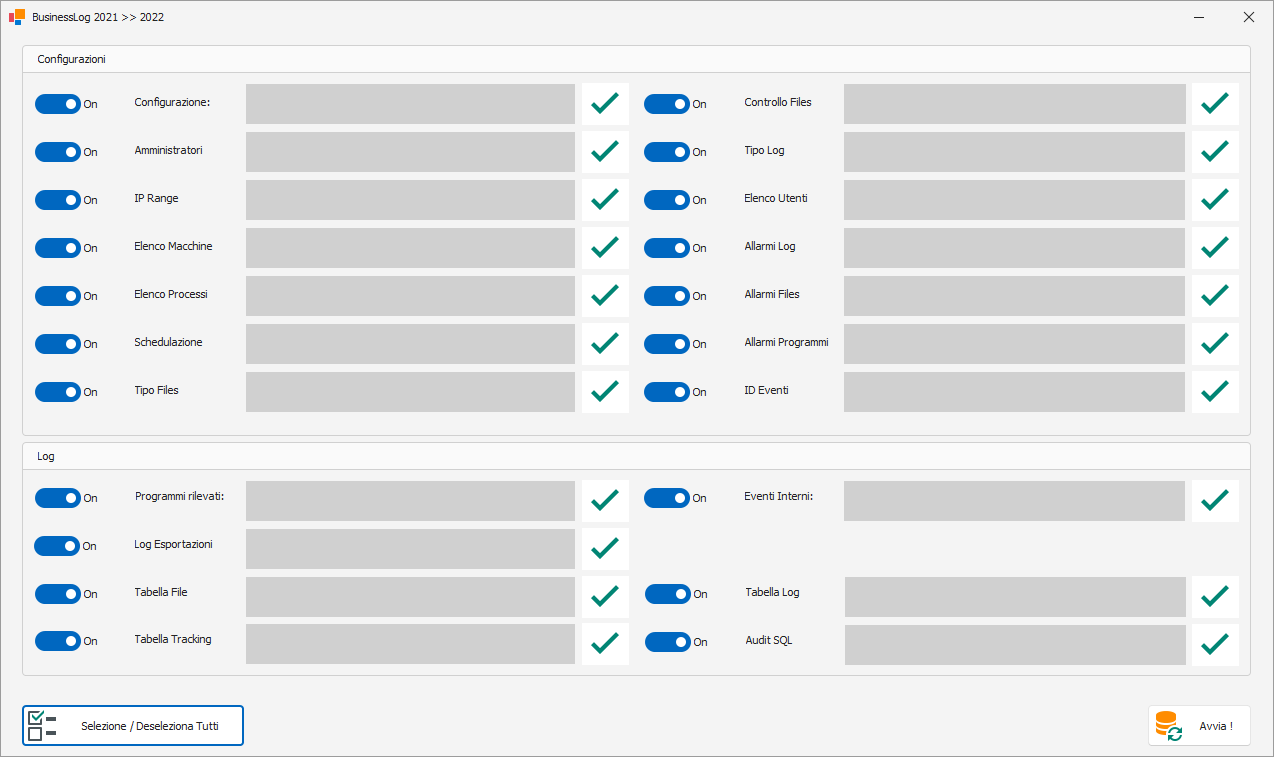Click the Configurazioni group header
This screenshot has height=757, width=1274.
click(637, 59)
